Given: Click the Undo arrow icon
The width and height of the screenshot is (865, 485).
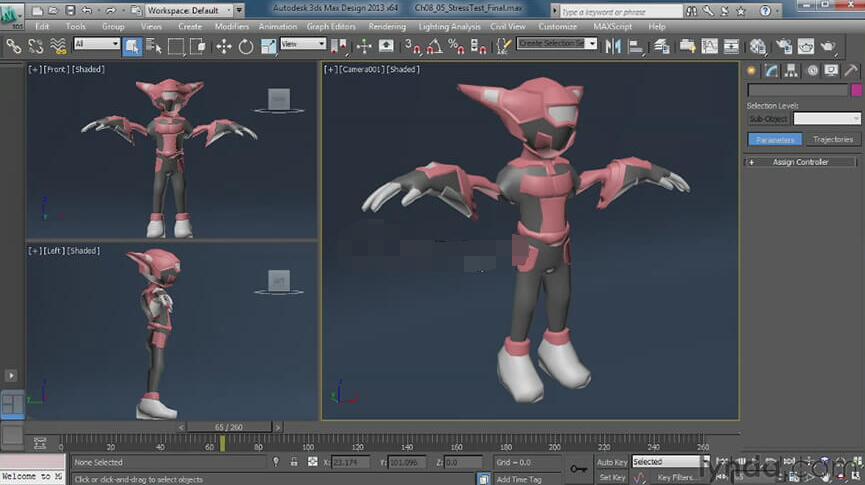Looking at the screenshot, I should click(87, 10).
